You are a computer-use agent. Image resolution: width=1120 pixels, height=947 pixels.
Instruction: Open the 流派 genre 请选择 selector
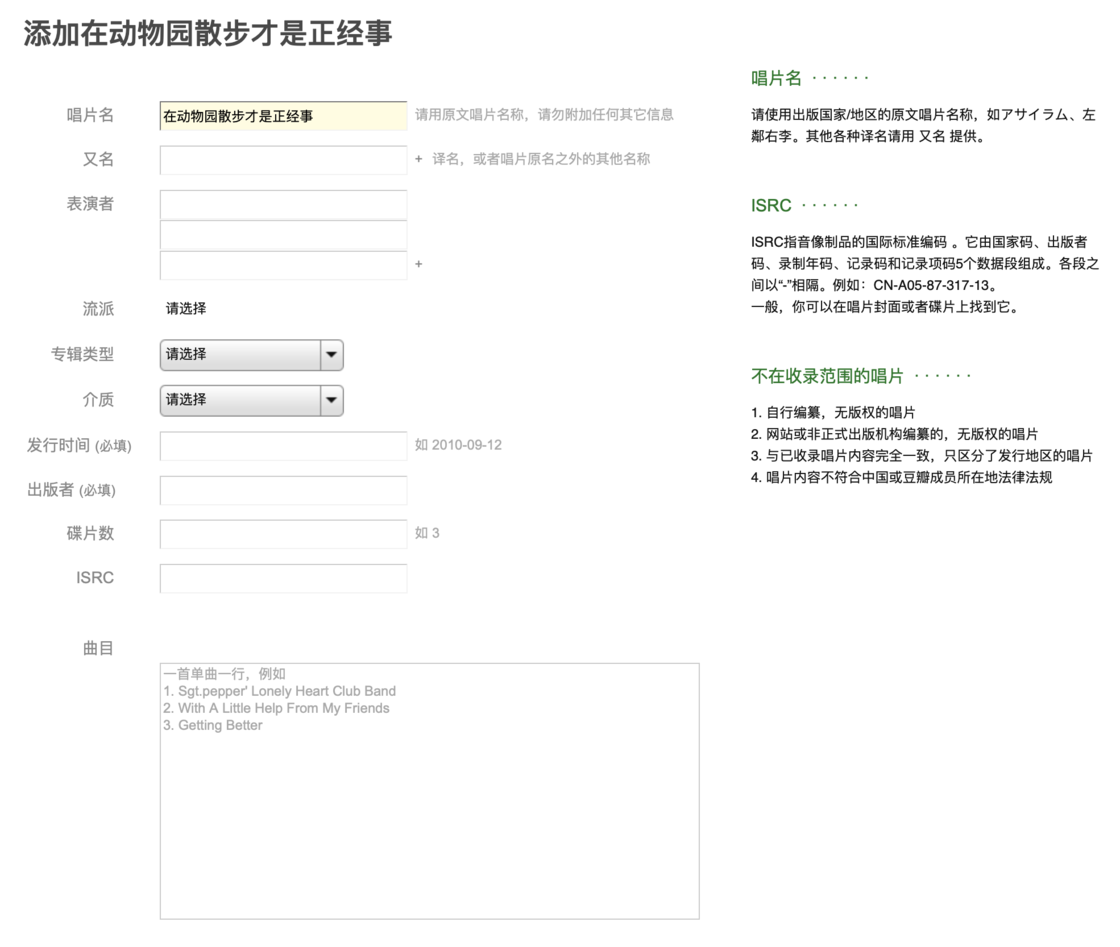186,309
